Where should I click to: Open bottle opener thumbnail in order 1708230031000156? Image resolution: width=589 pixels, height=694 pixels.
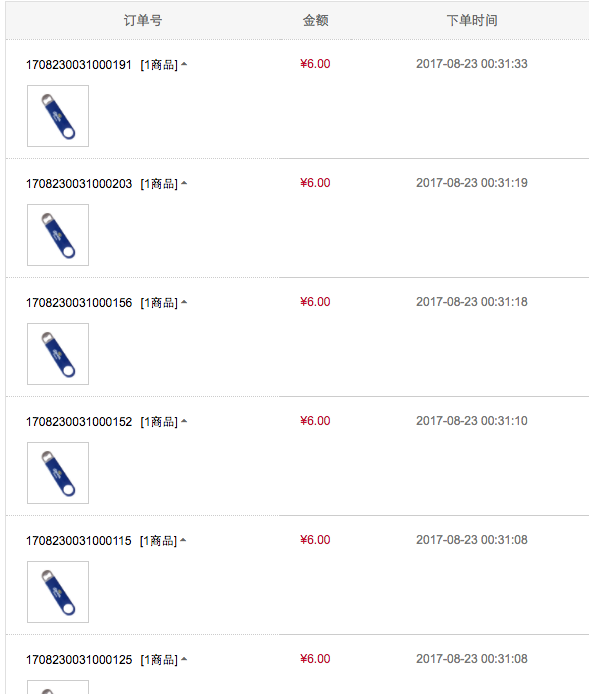tap(58, 354)
